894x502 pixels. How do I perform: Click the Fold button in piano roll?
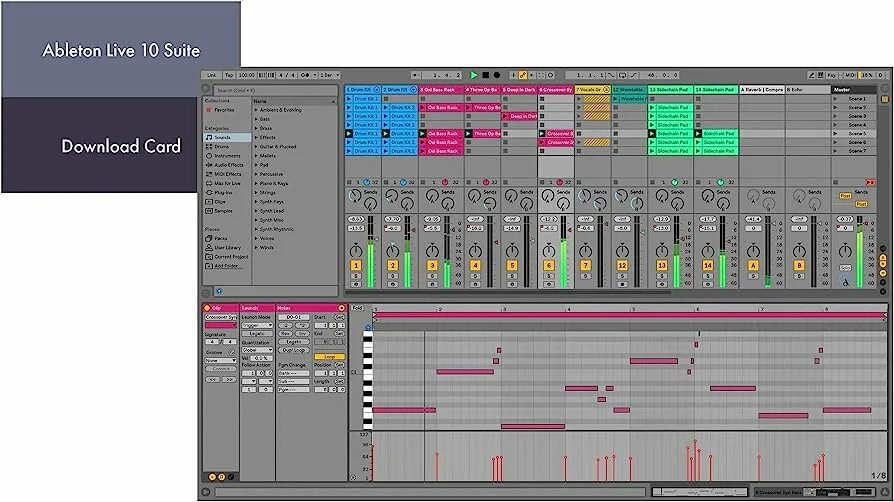tap(357, 308)
